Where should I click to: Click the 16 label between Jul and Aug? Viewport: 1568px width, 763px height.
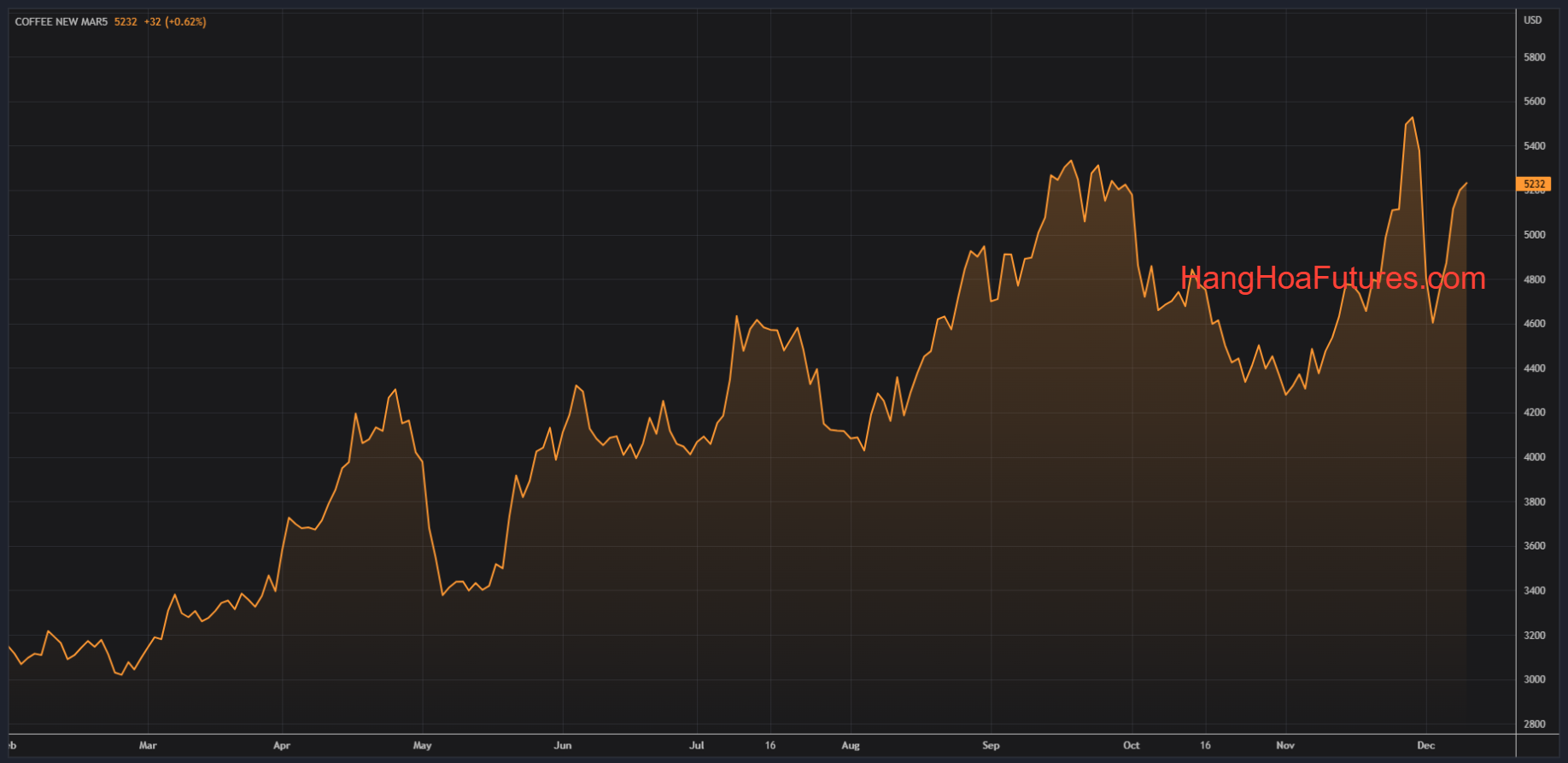tap(770, 745)
